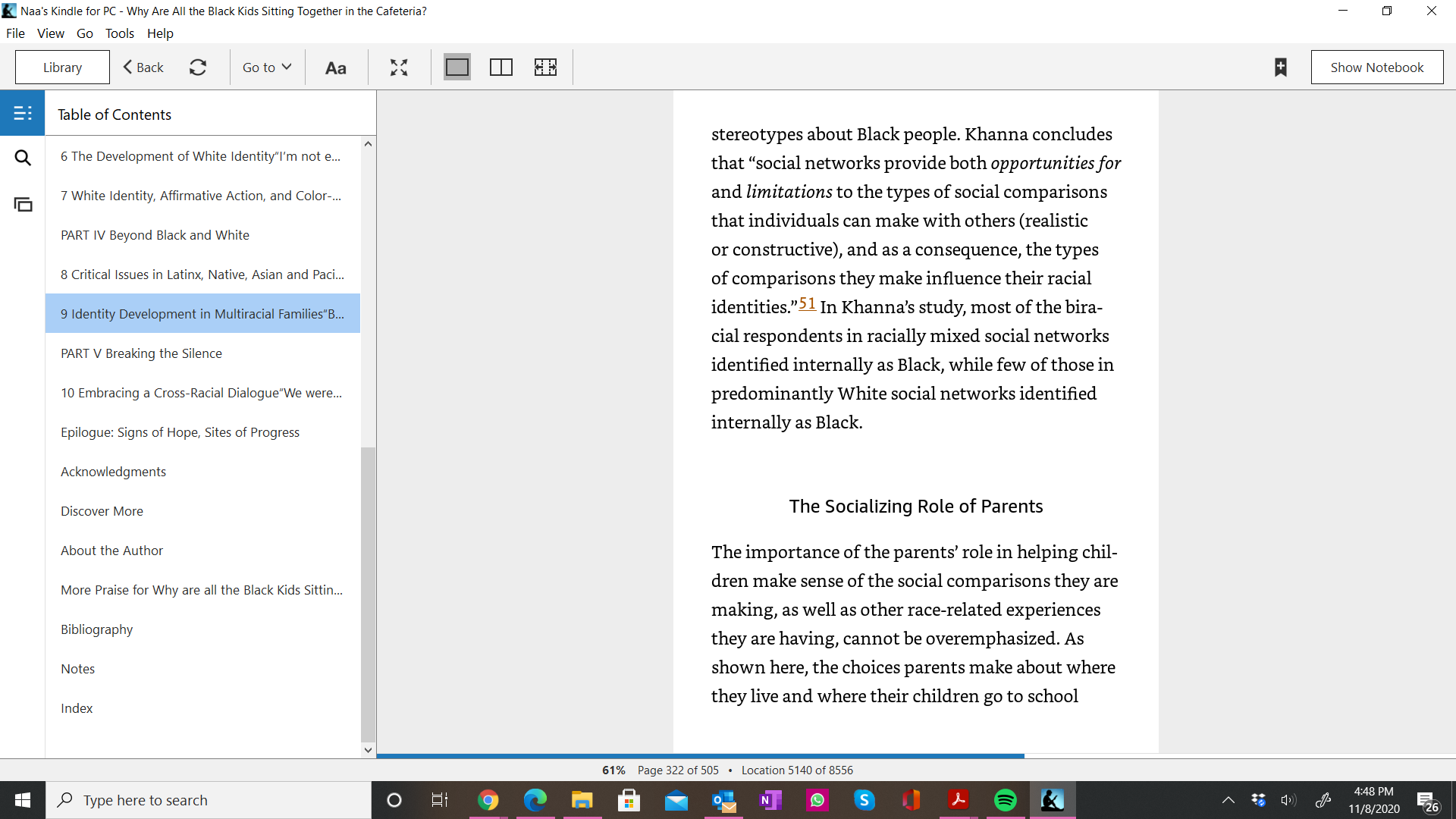Open Cortana from the taskbar
Screen dimensions: 1456x819
click(394, 800)
